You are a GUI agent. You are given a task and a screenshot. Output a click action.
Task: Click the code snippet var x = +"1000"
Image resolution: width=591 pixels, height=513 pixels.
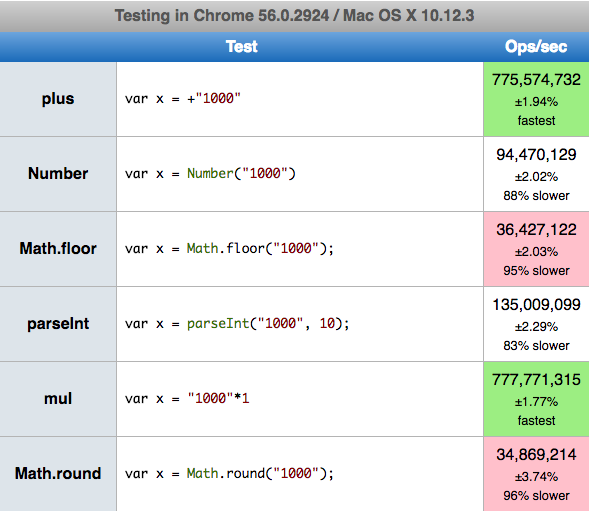point(183,99)
